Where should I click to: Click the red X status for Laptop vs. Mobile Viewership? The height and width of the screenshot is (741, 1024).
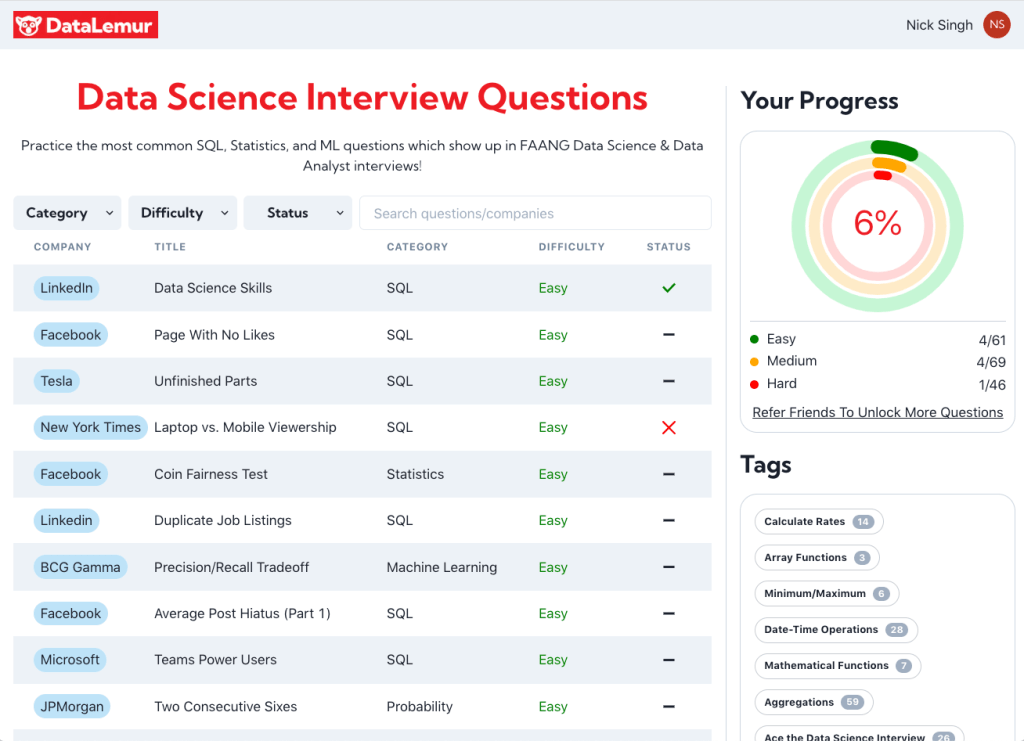669,428
